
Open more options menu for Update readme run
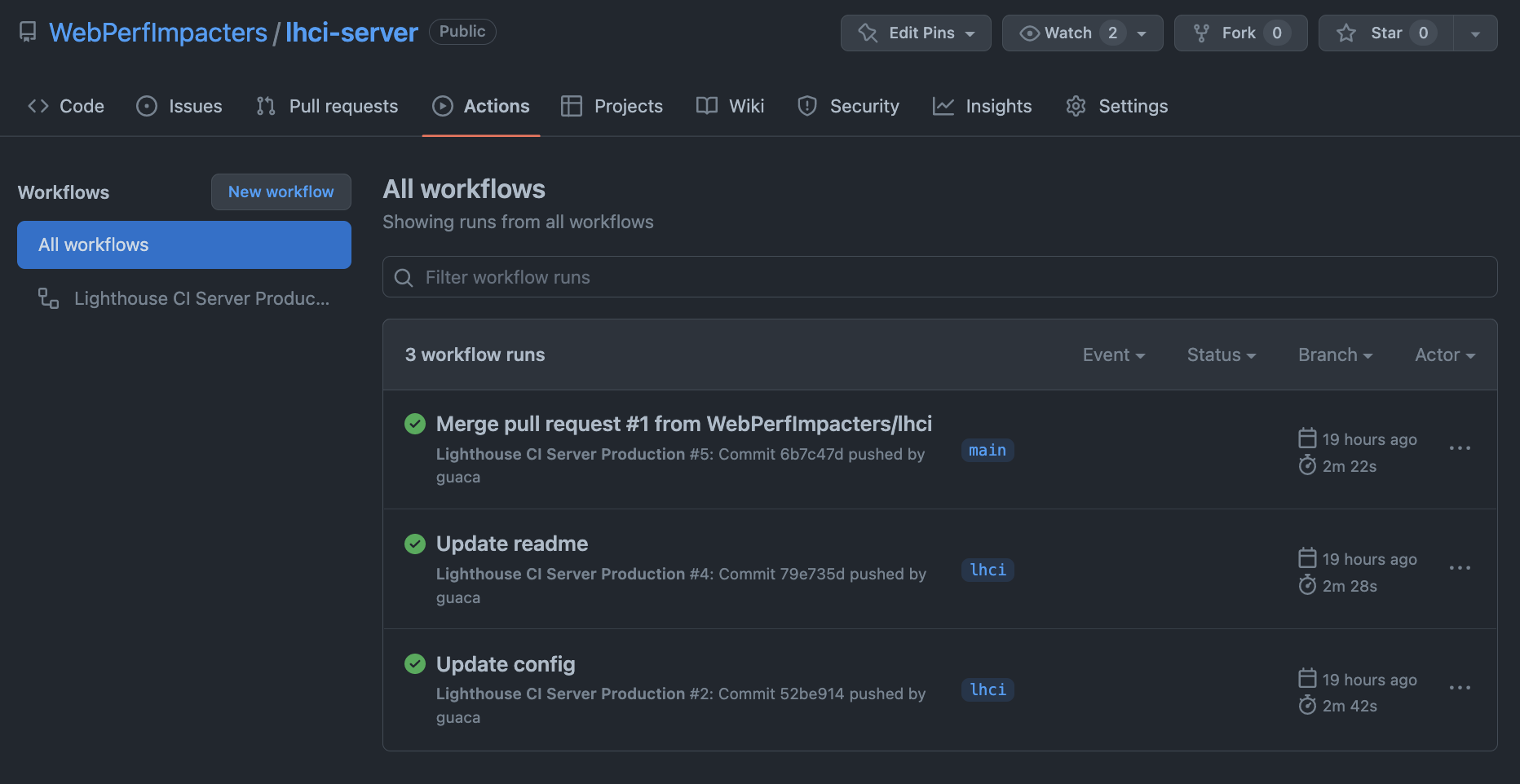coord(1460,568)
